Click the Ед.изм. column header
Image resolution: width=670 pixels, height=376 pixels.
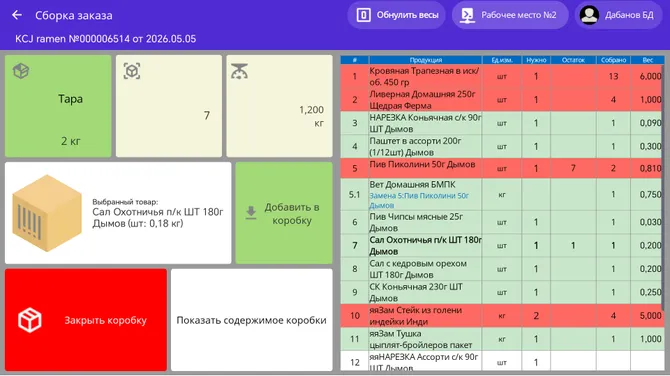502,60
